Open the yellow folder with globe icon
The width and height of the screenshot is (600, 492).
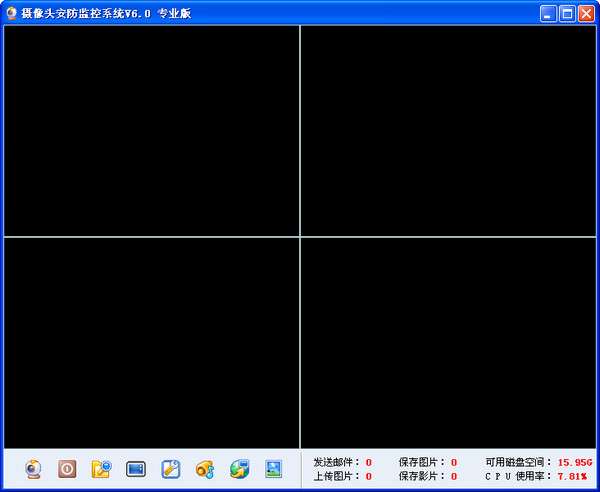(x=101, y=469)
